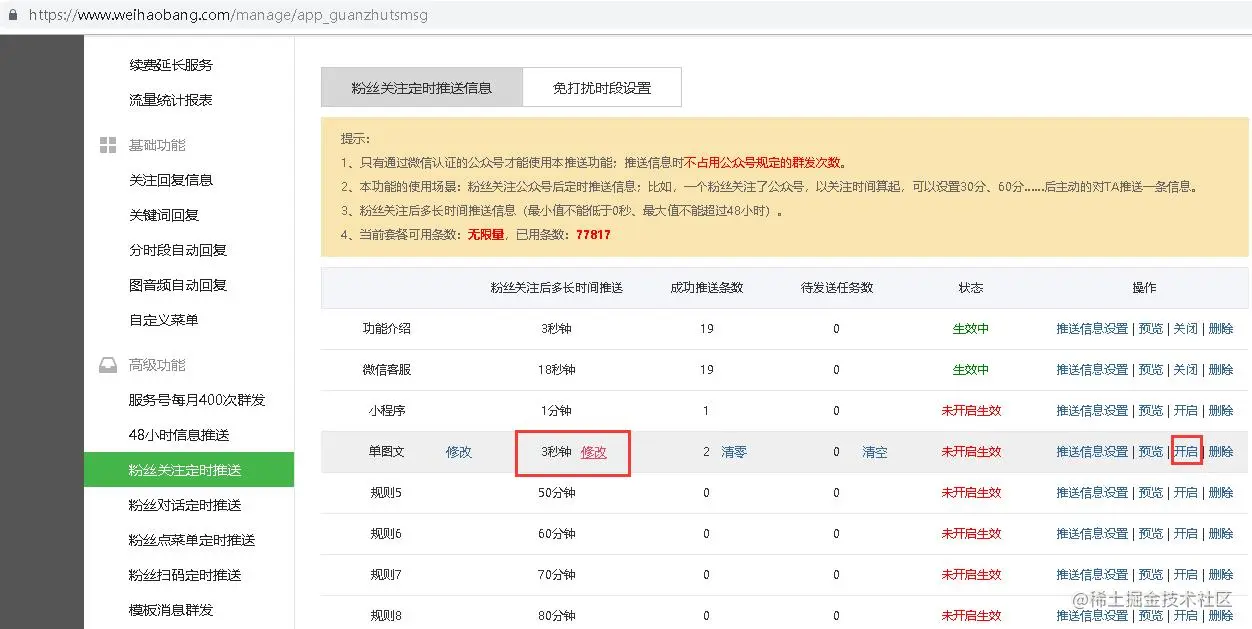Click the 功能介绍 rule name
This screenshot has width=1252, height=629.
(386, 328)
